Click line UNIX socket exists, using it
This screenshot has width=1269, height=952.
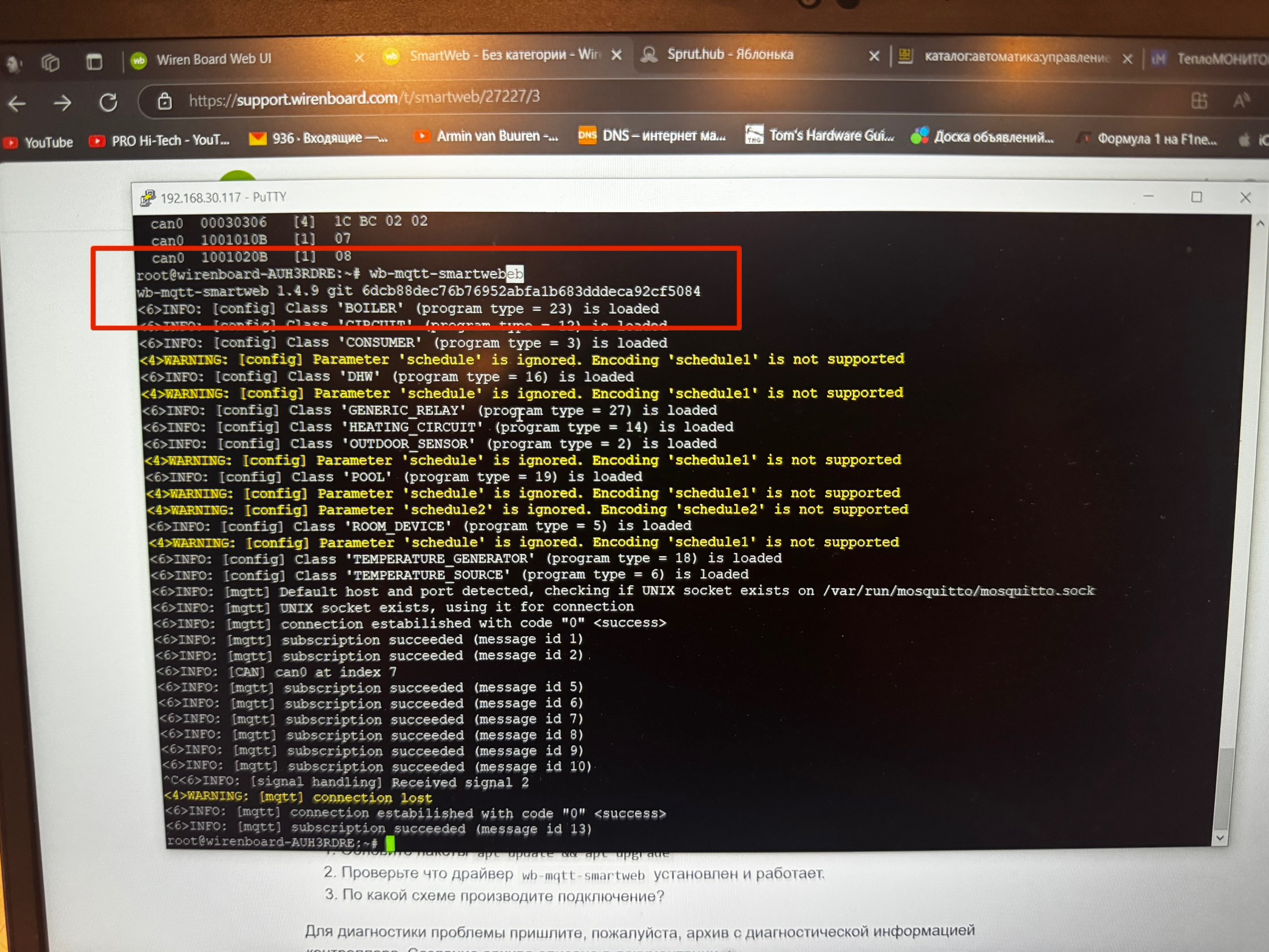click(393, 607)
